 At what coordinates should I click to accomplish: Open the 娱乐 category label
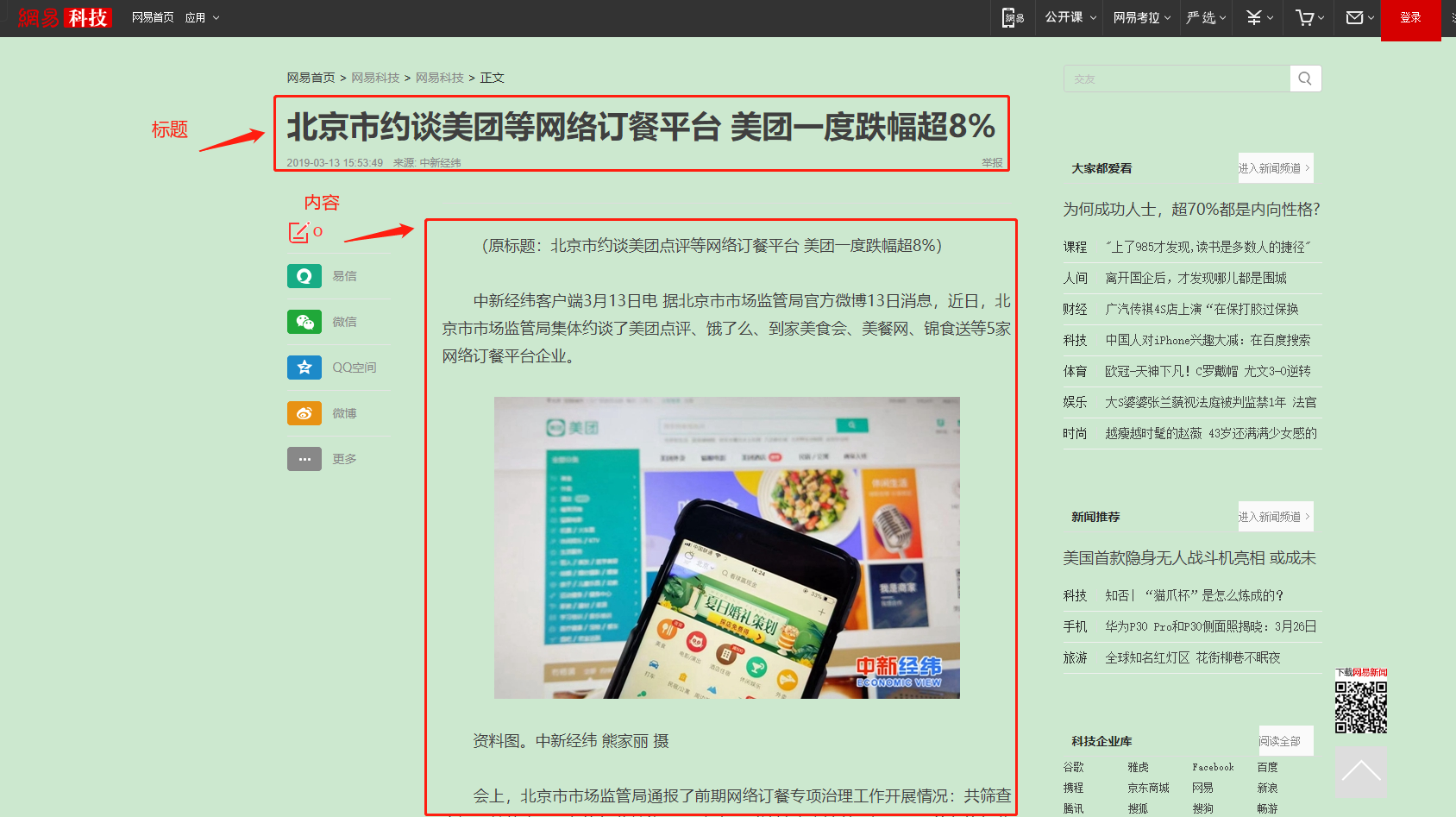coord(1075,402)
